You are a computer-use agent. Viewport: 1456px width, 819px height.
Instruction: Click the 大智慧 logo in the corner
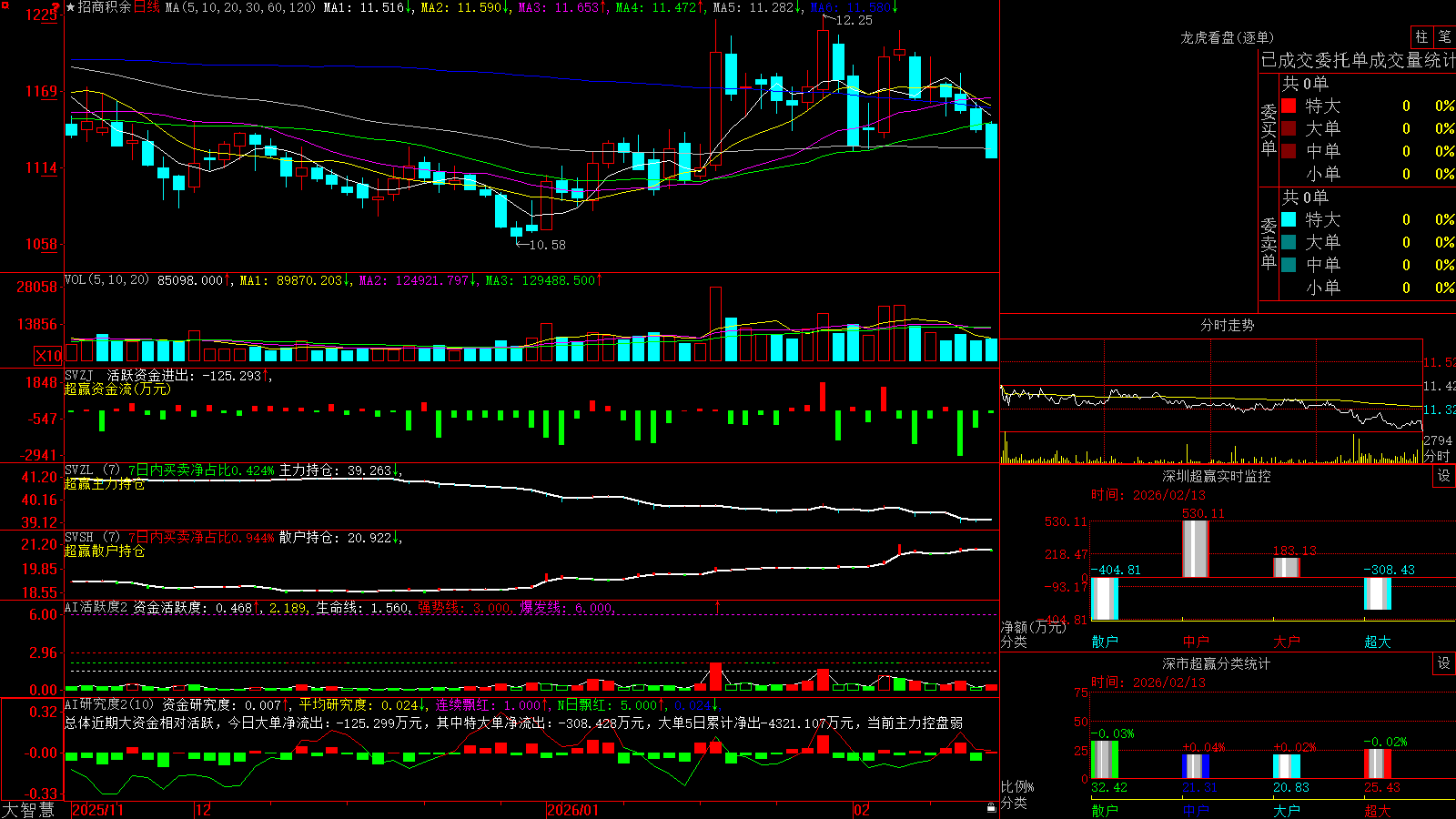click(x=28, y=809)
